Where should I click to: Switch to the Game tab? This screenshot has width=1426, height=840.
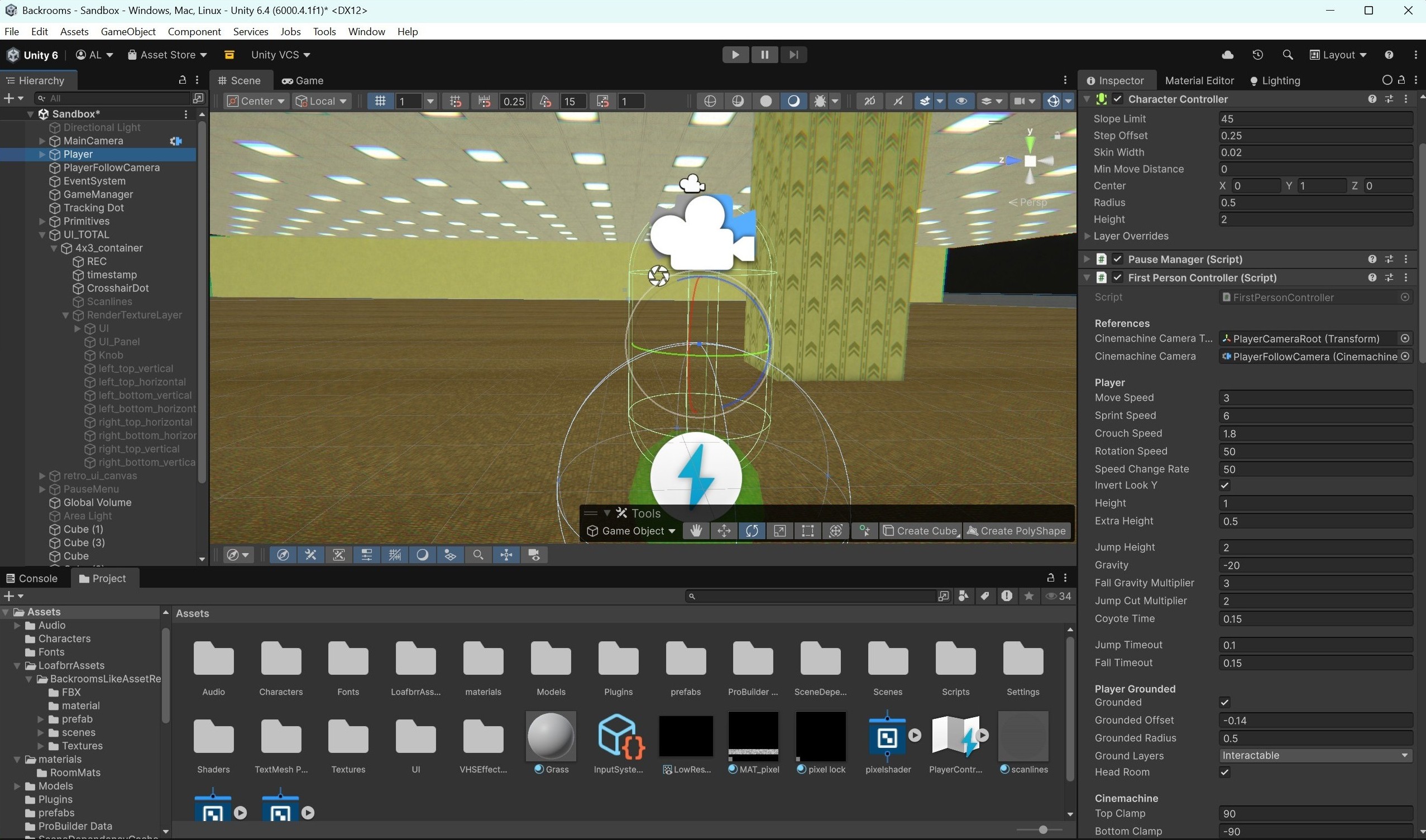point(302,80)
